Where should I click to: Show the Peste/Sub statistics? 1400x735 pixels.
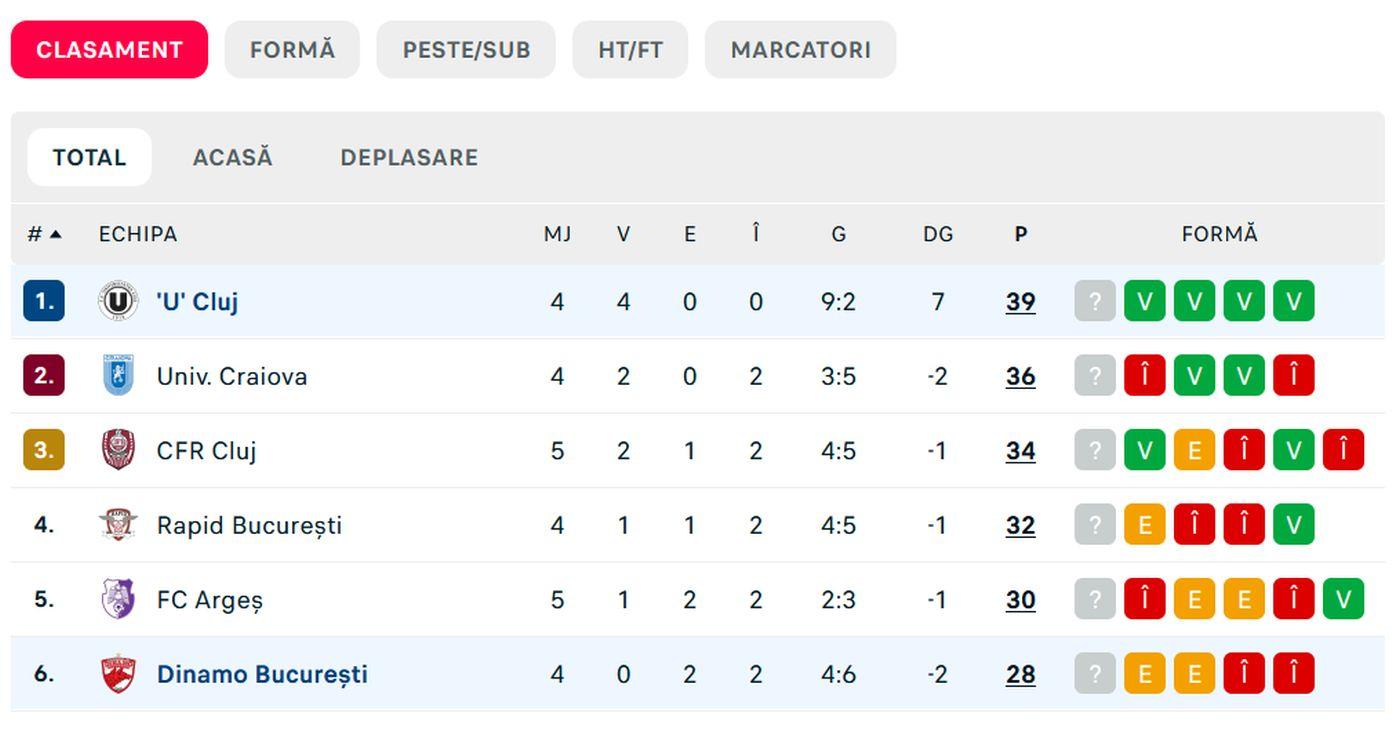(x=466, y=50)
